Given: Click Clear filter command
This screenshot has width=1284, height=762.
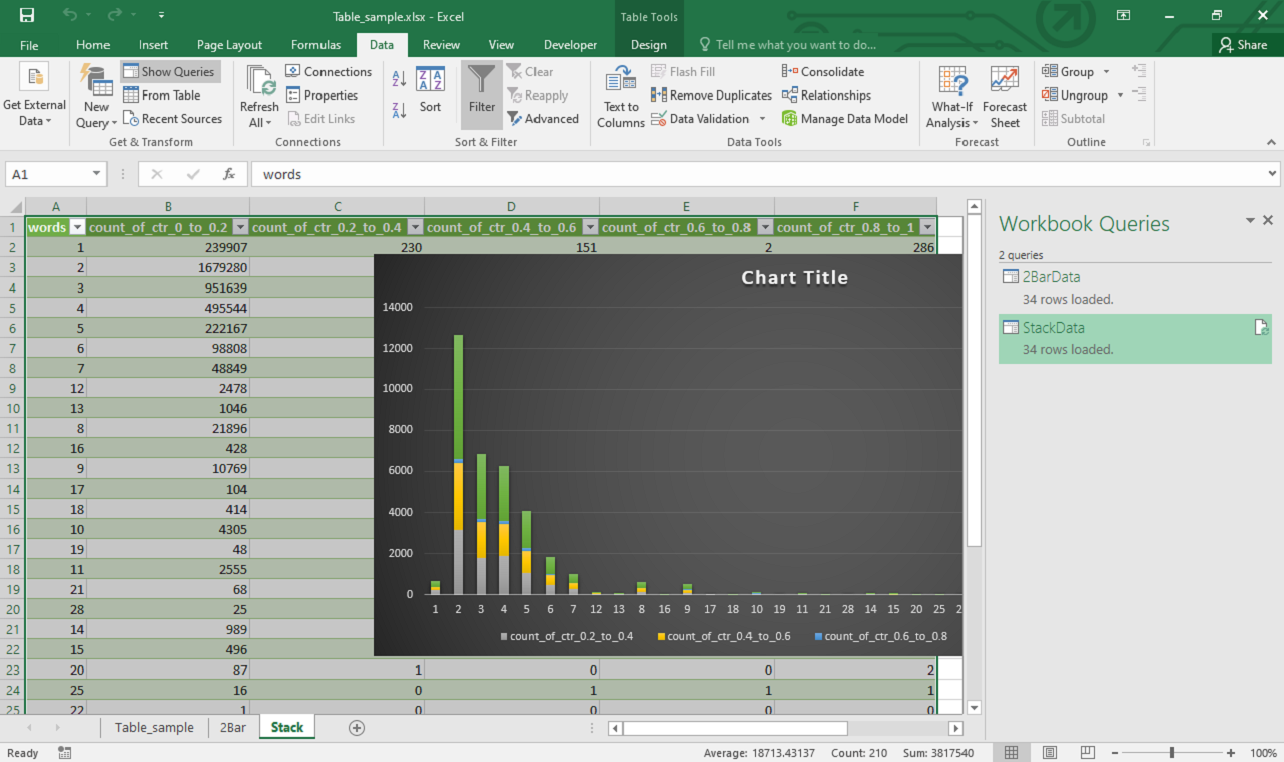Looking at the screenshot, I should click(530, 71).
